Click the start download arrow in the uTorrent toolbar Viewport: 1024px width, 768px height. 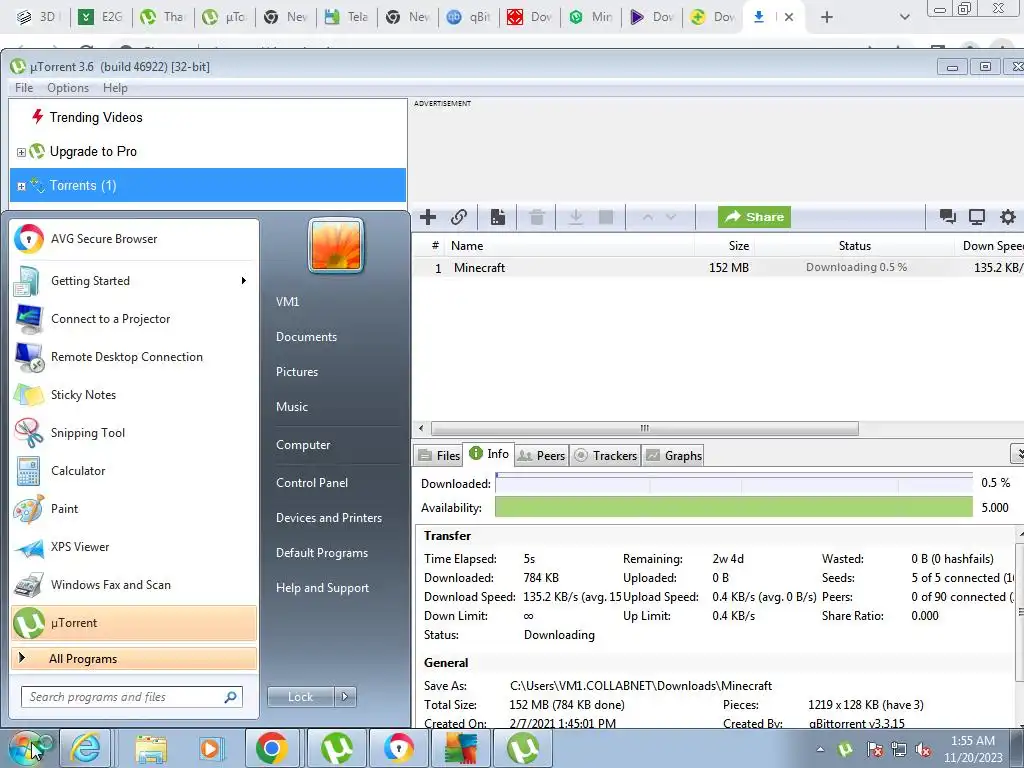click(575, 217)
